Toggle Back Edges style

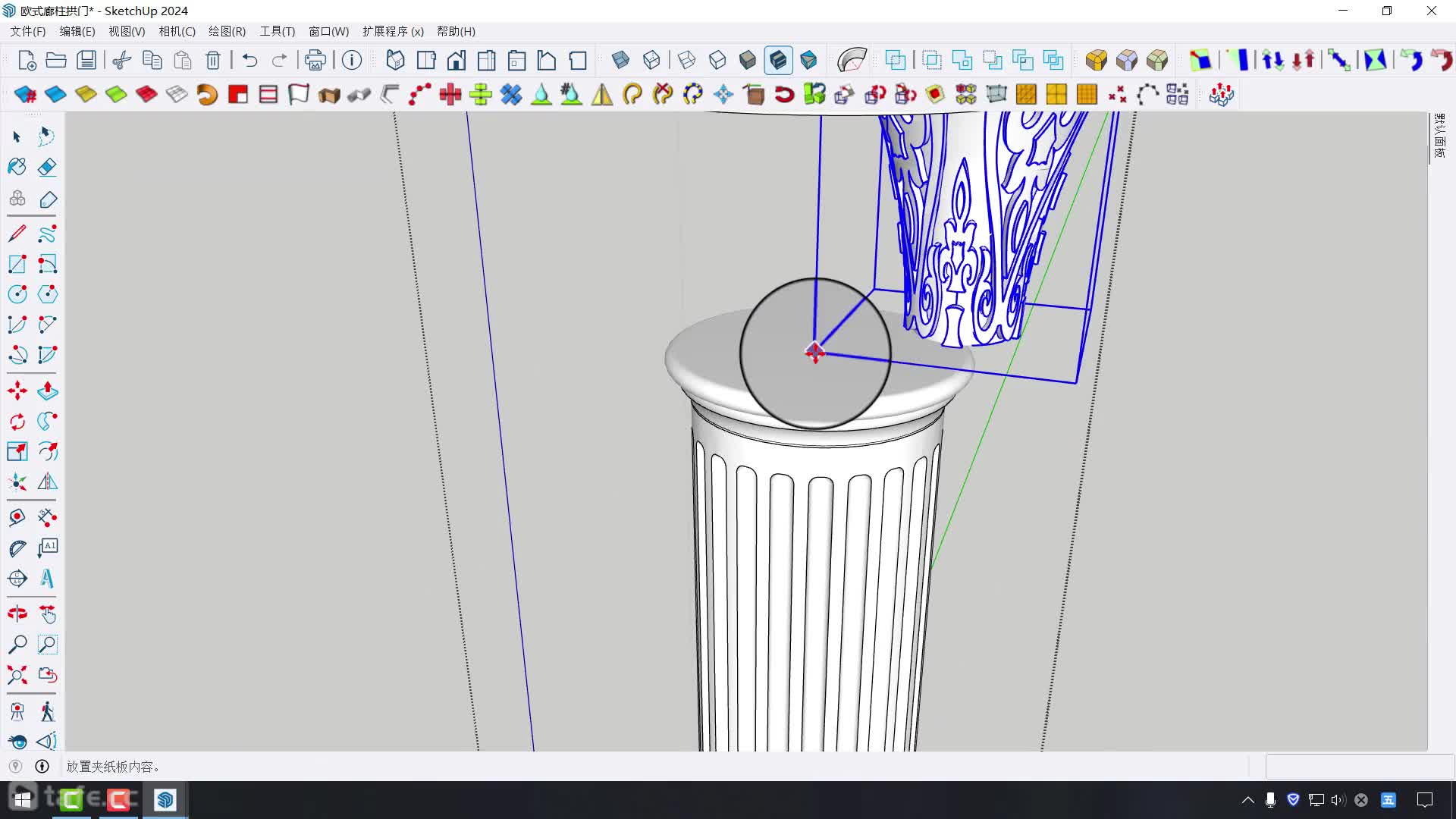(x=651, y=60)
